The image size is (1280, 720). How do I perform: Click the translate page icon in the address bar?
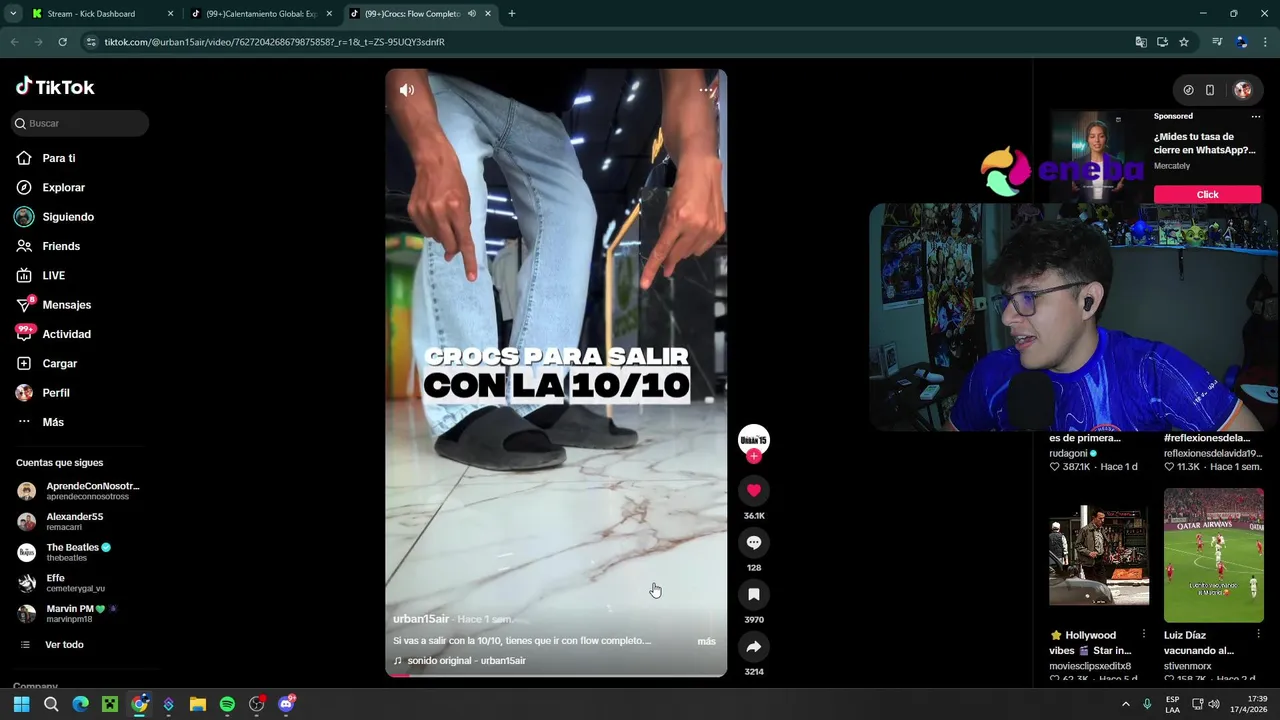[1141, 42]
